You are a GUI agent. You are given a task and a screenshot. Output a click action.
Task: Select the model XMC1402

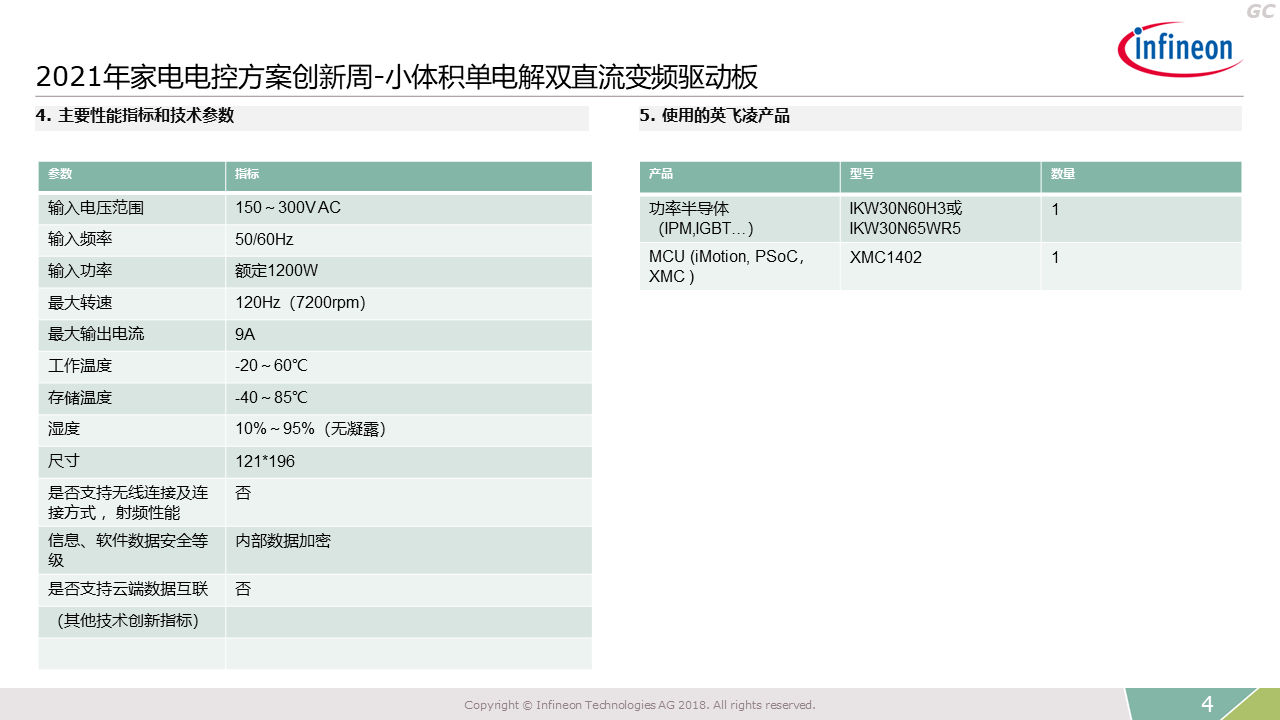886,258
